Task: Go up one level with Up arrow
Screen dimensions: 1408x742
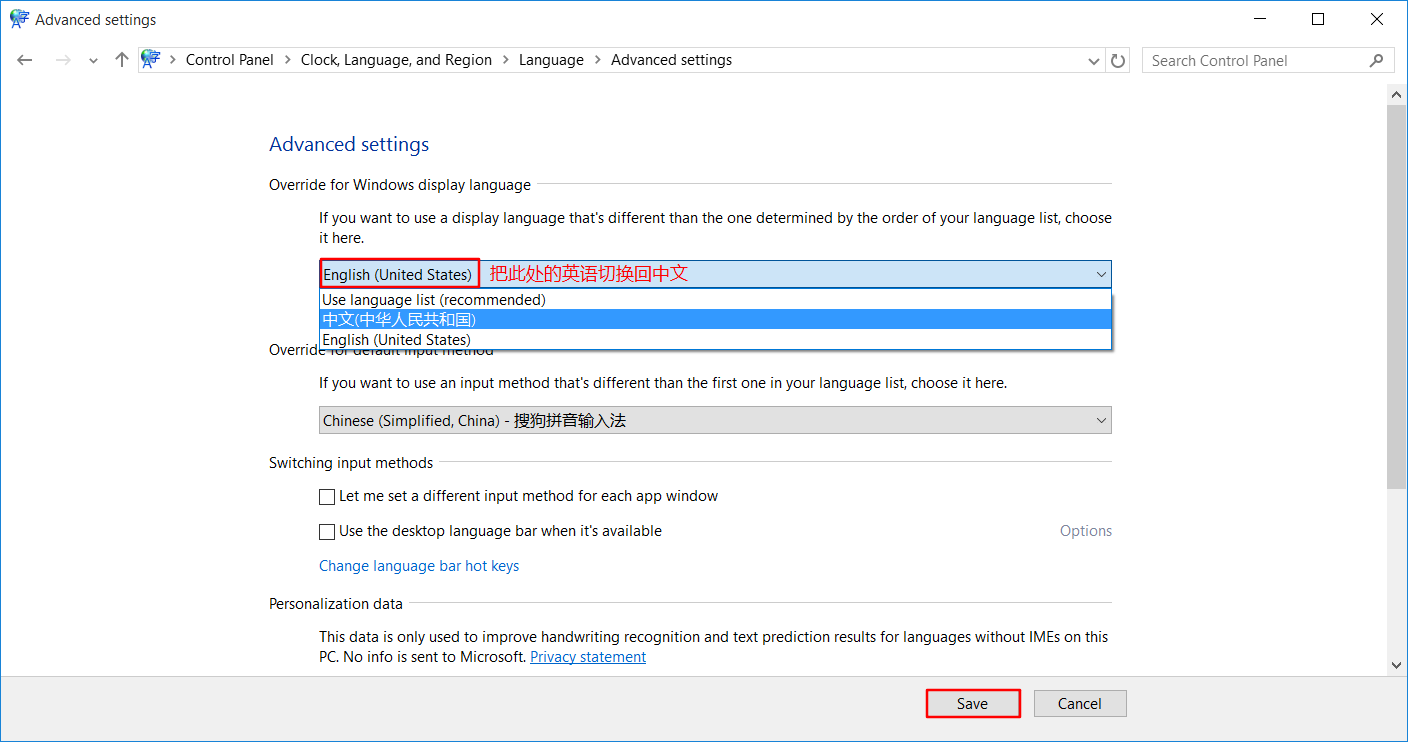Action: pos(122,60)
